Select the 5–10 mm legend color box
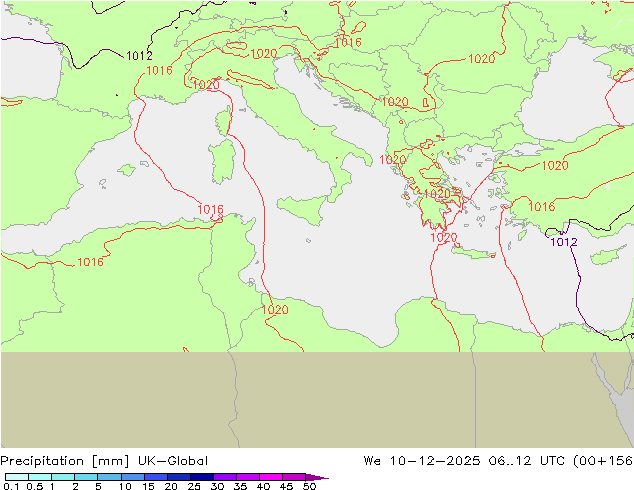Image resolution: width=634 pixels, height=490 pixels. [x=109, y=477]
